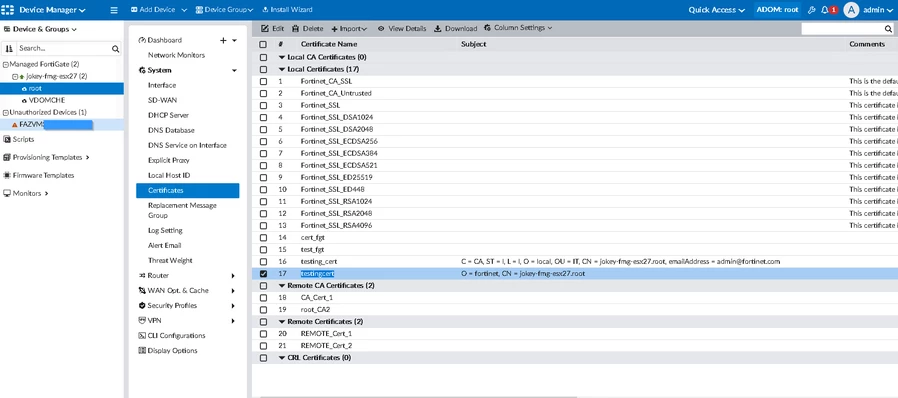Check the box for REMOTE_Cert_2 row
This screenshot has height=398, width=898.
pyautogui.click(x=263, y=346)
